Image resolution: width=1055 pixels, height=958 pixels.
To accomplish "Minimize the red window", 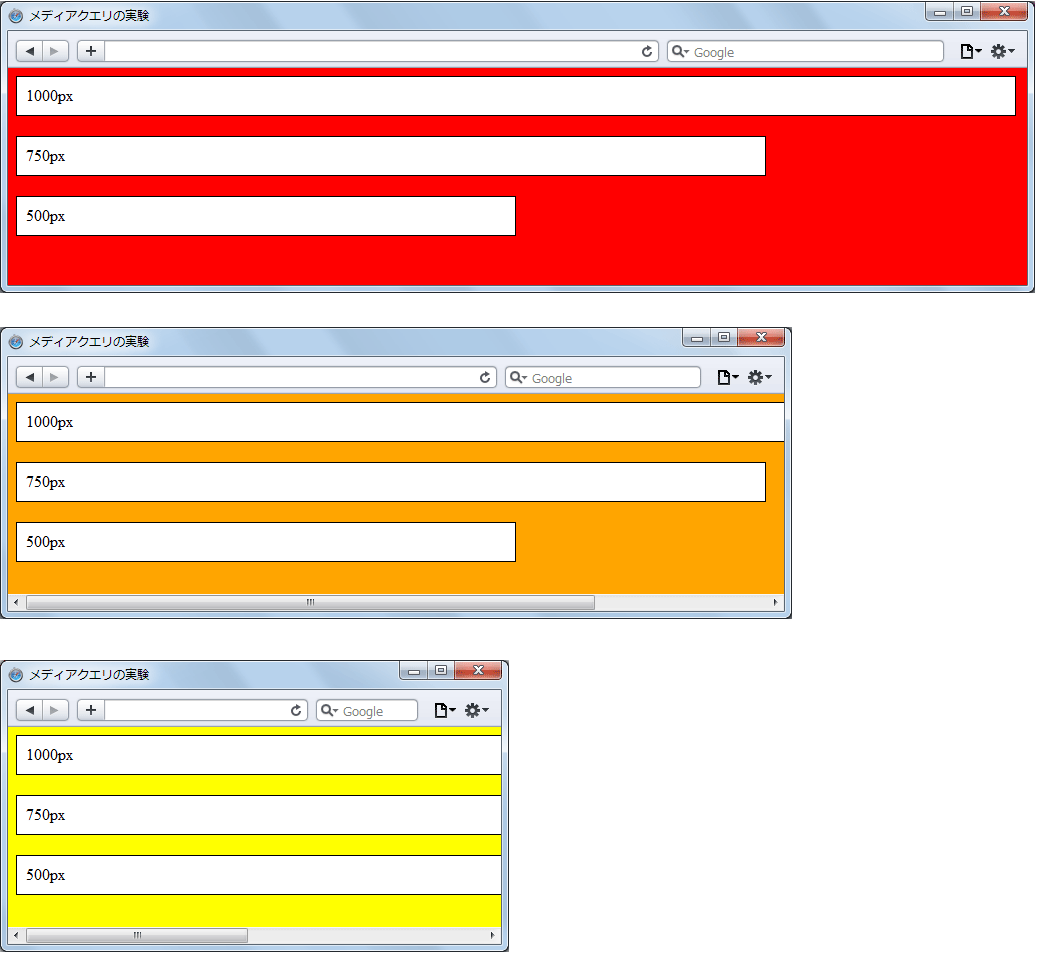I will click(940, 11).
